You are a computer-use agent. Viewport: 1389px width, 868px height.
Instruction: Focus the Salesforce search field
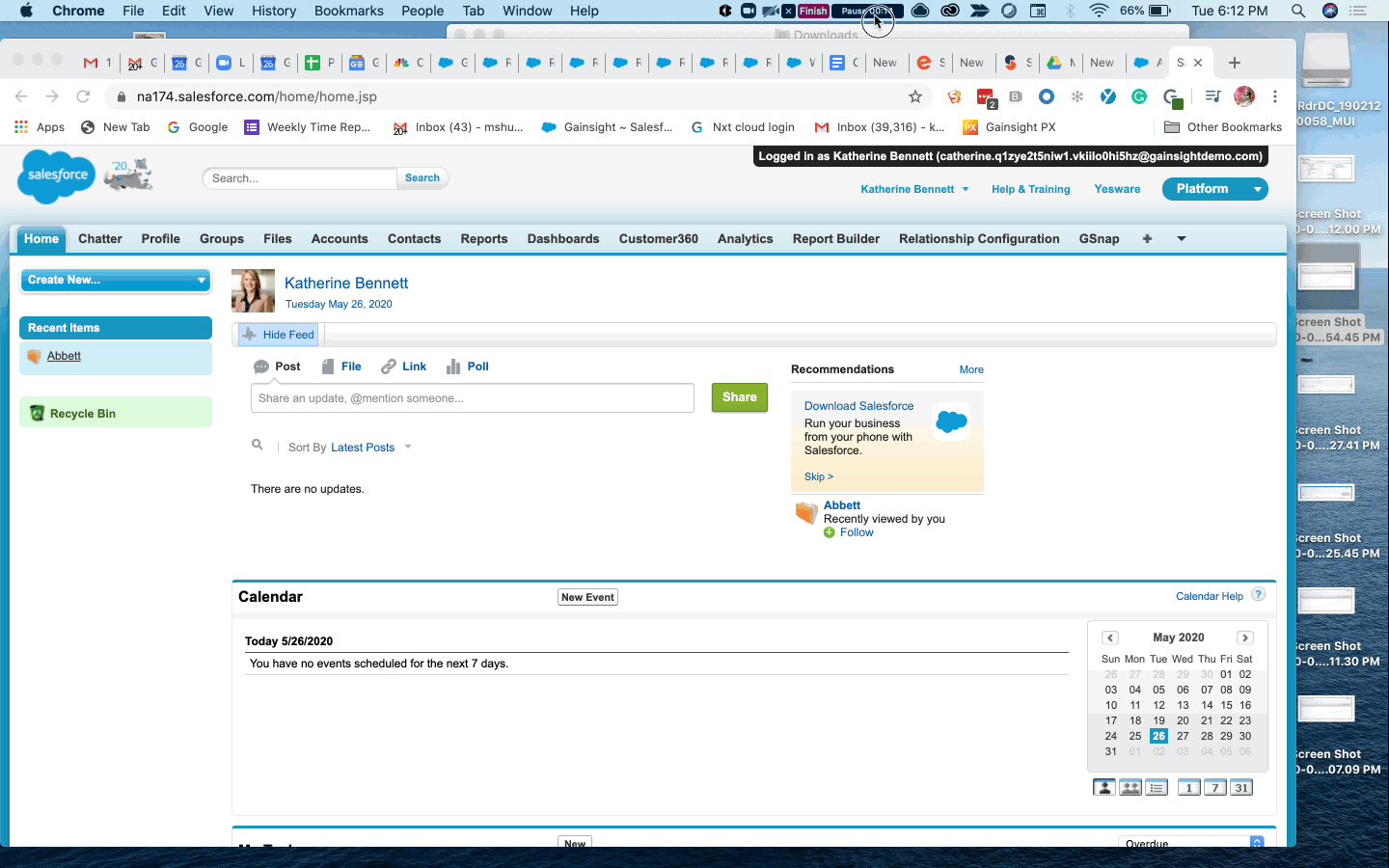point(300,178)
